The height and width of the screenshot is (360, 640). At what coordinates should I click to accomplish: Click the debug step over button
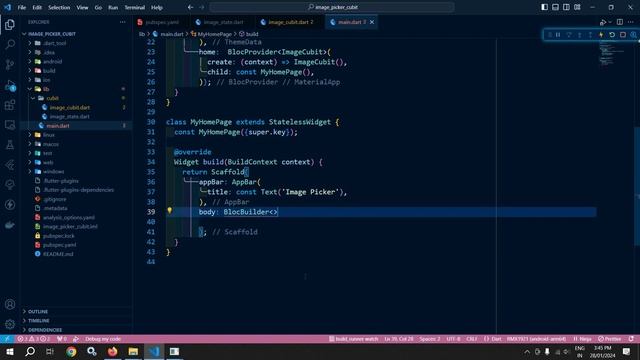[569, 35]
